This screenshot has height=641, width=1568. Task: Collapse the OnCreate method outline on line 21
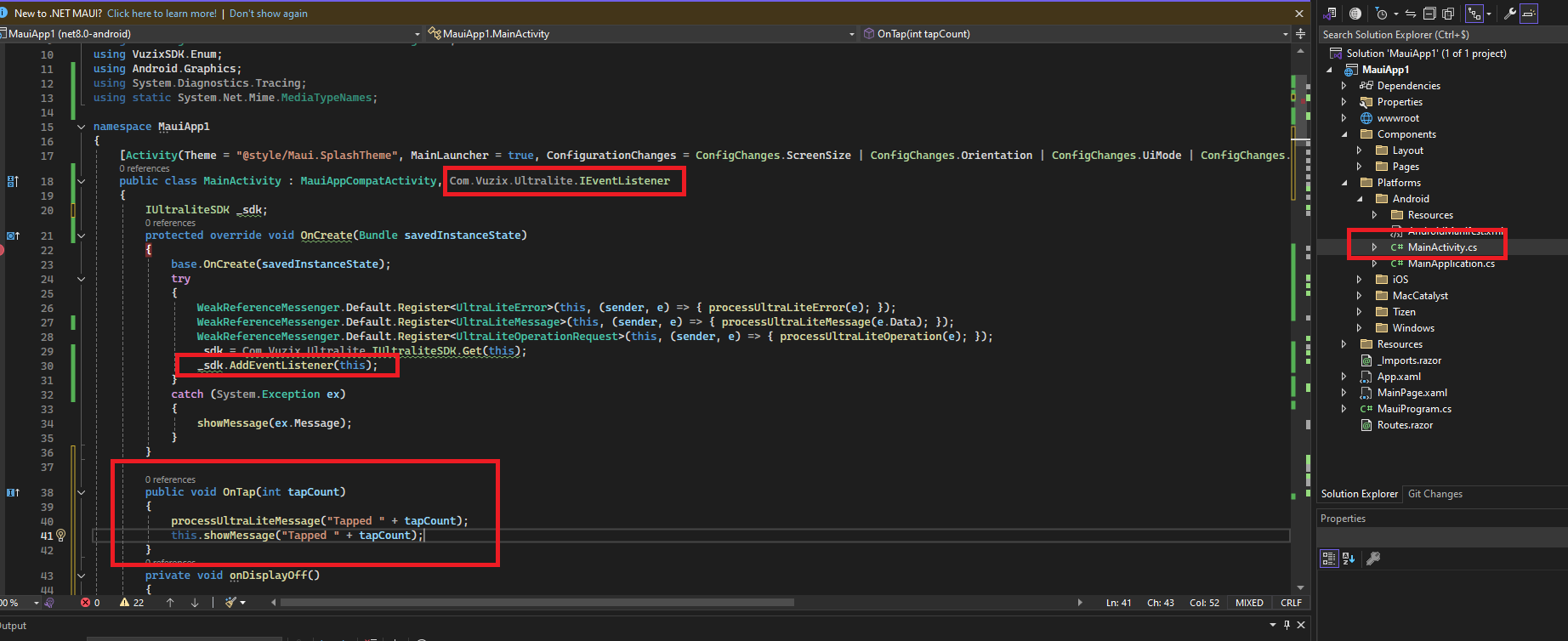click(82, 235)
